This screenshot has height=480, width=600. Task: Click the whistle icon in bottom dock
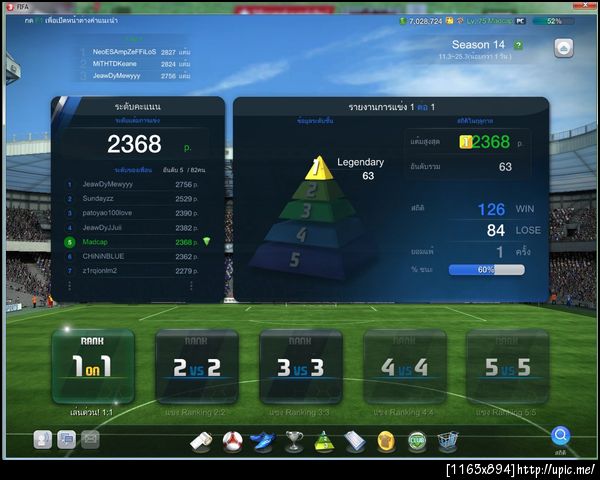point(201,441)
